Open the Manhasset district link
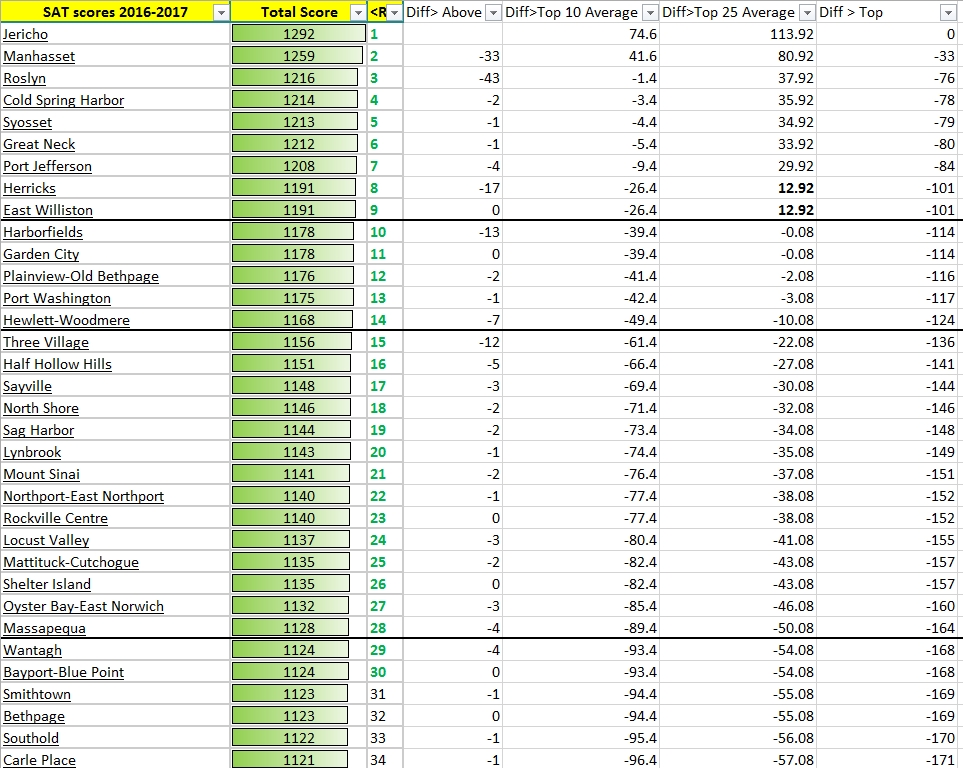The image size is (963, 768). point(39,57)
